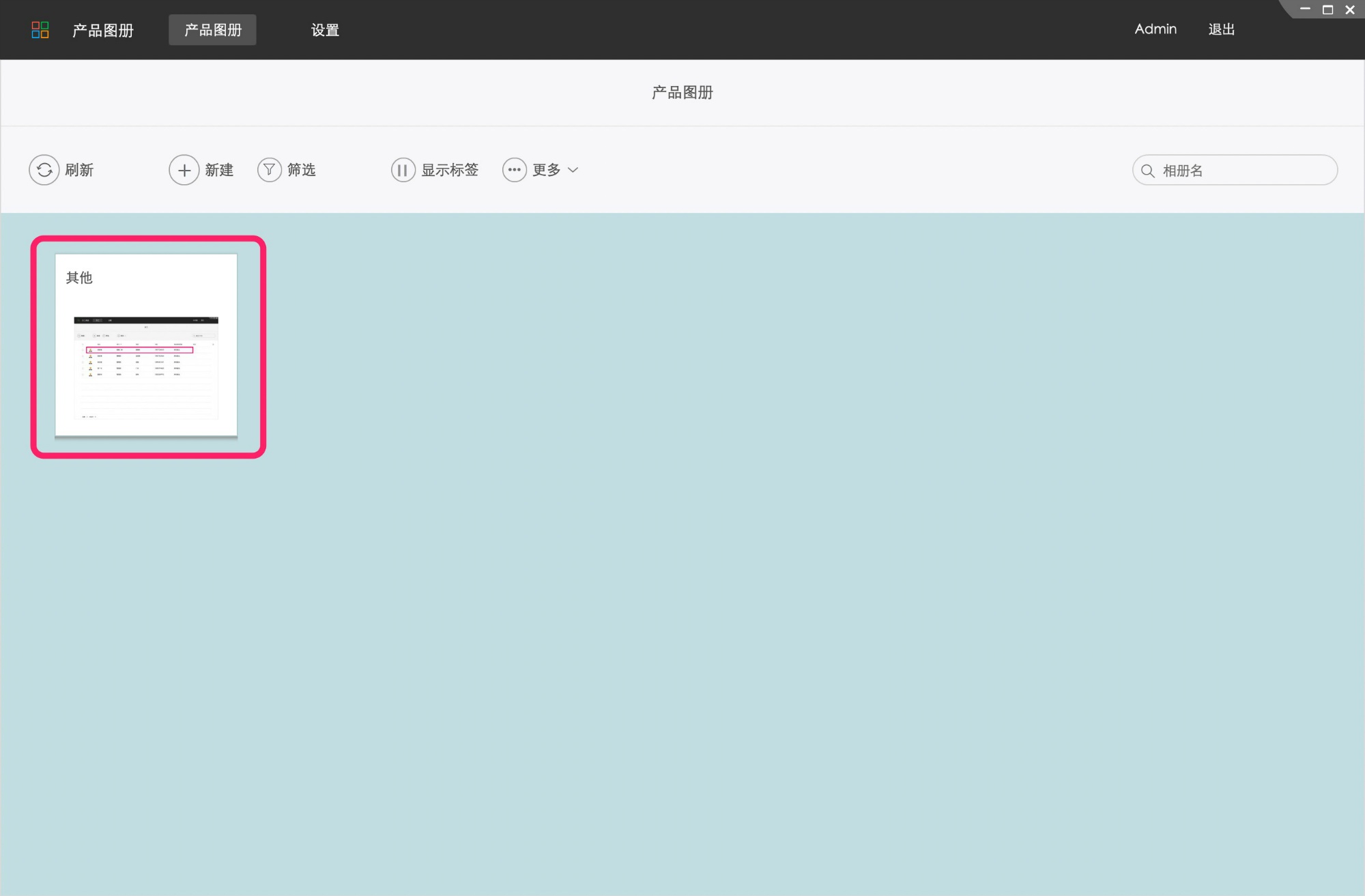Click the 刷新 text label
Screen dimensions: 1365x896
tap(79, 170)
